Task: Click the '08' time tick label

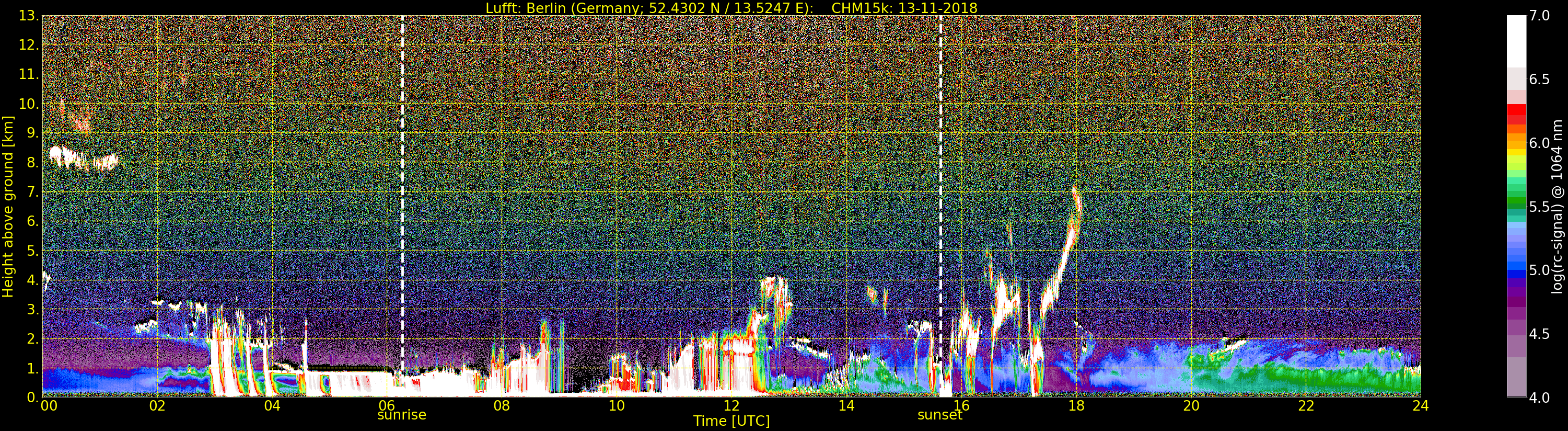Action: (502, 405)
